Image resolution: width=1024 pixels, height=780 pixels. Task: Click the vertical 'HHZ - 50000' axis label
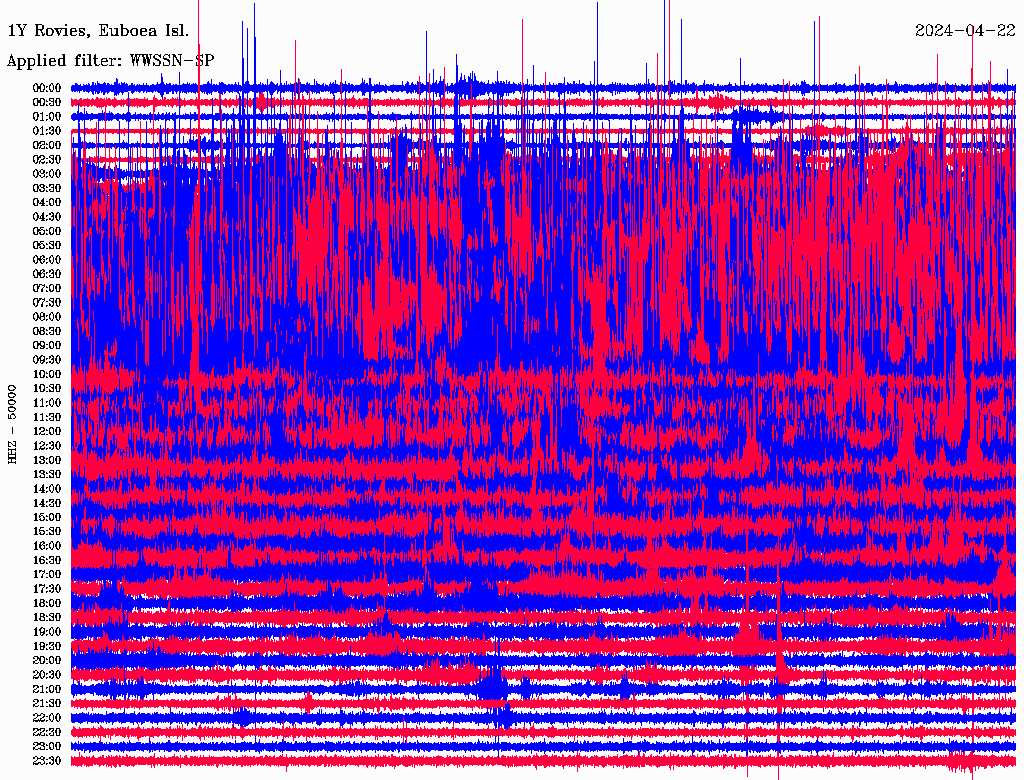[x=13, y=423]
